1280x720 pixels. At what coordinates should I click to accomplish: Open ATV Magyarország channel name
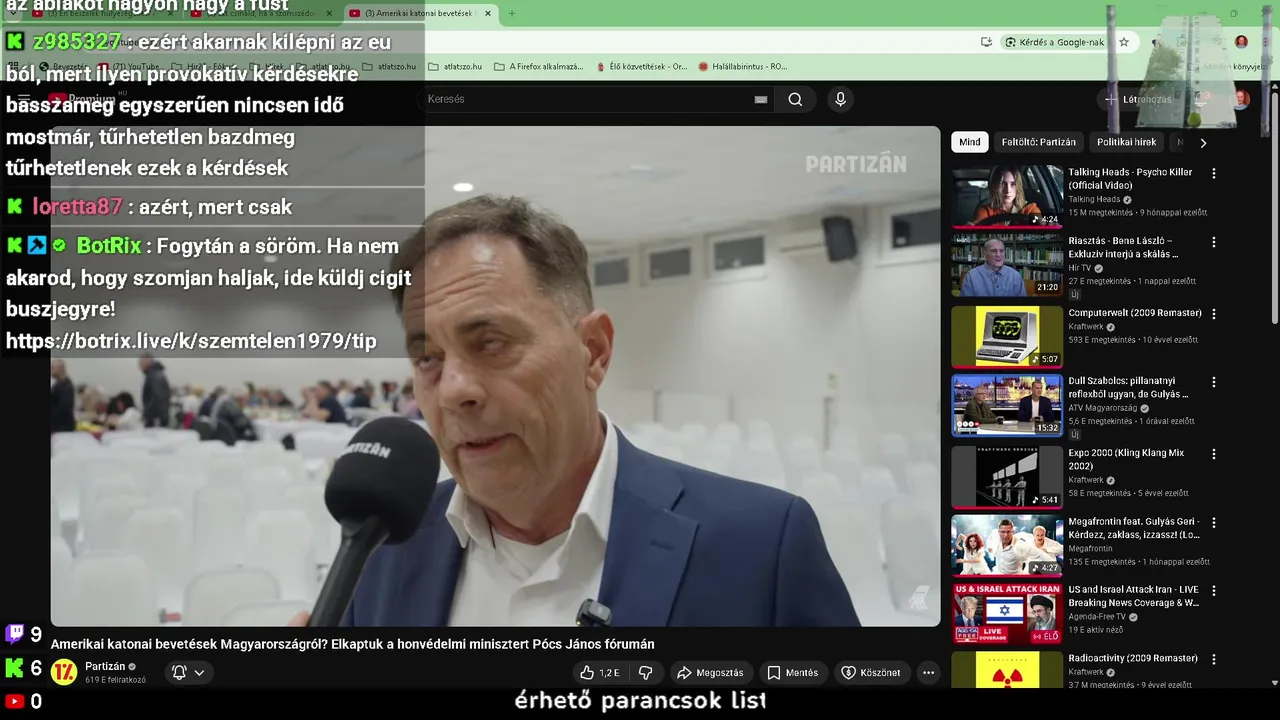click(x=1103, y=408)
